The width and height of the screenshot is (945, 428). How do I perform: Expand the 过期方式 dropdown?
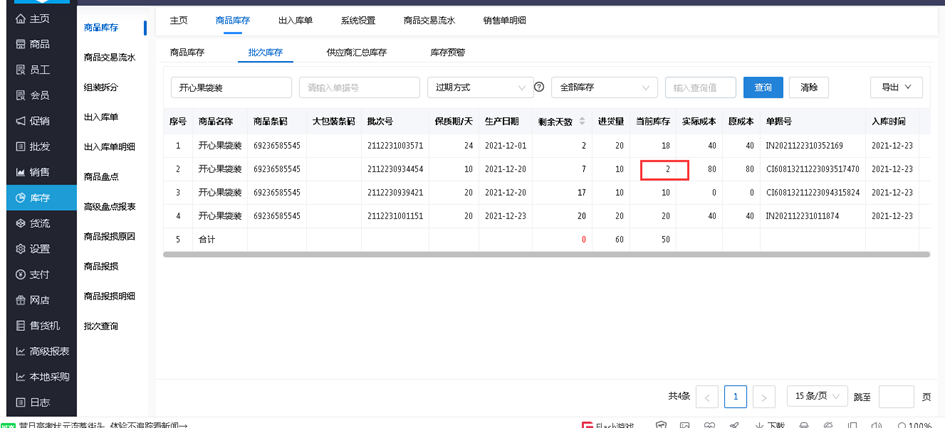[x=479, y=88]
